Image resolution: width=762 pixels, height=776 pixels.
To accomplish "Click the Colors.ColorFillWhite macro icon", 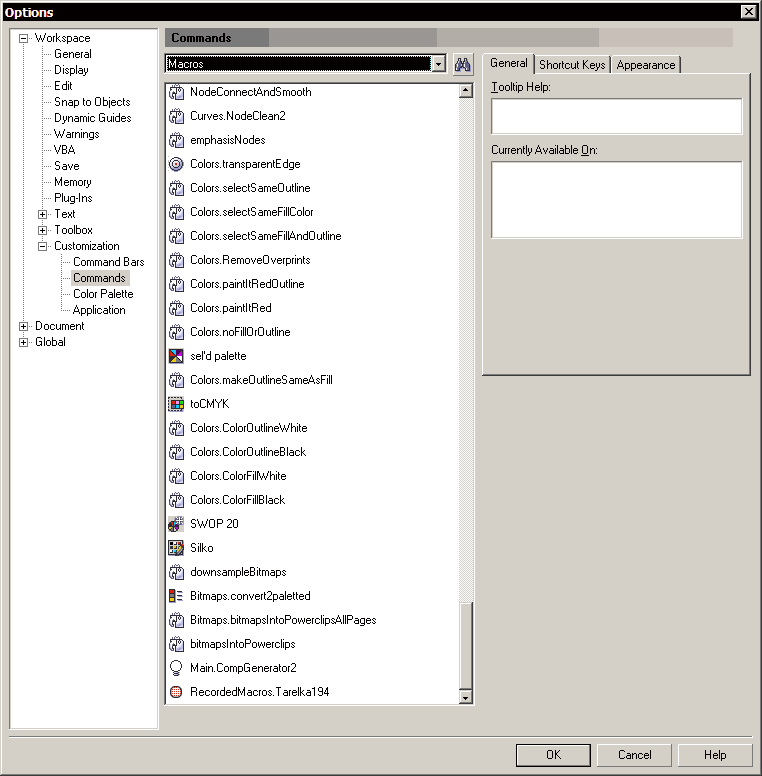I will [176, 476].
